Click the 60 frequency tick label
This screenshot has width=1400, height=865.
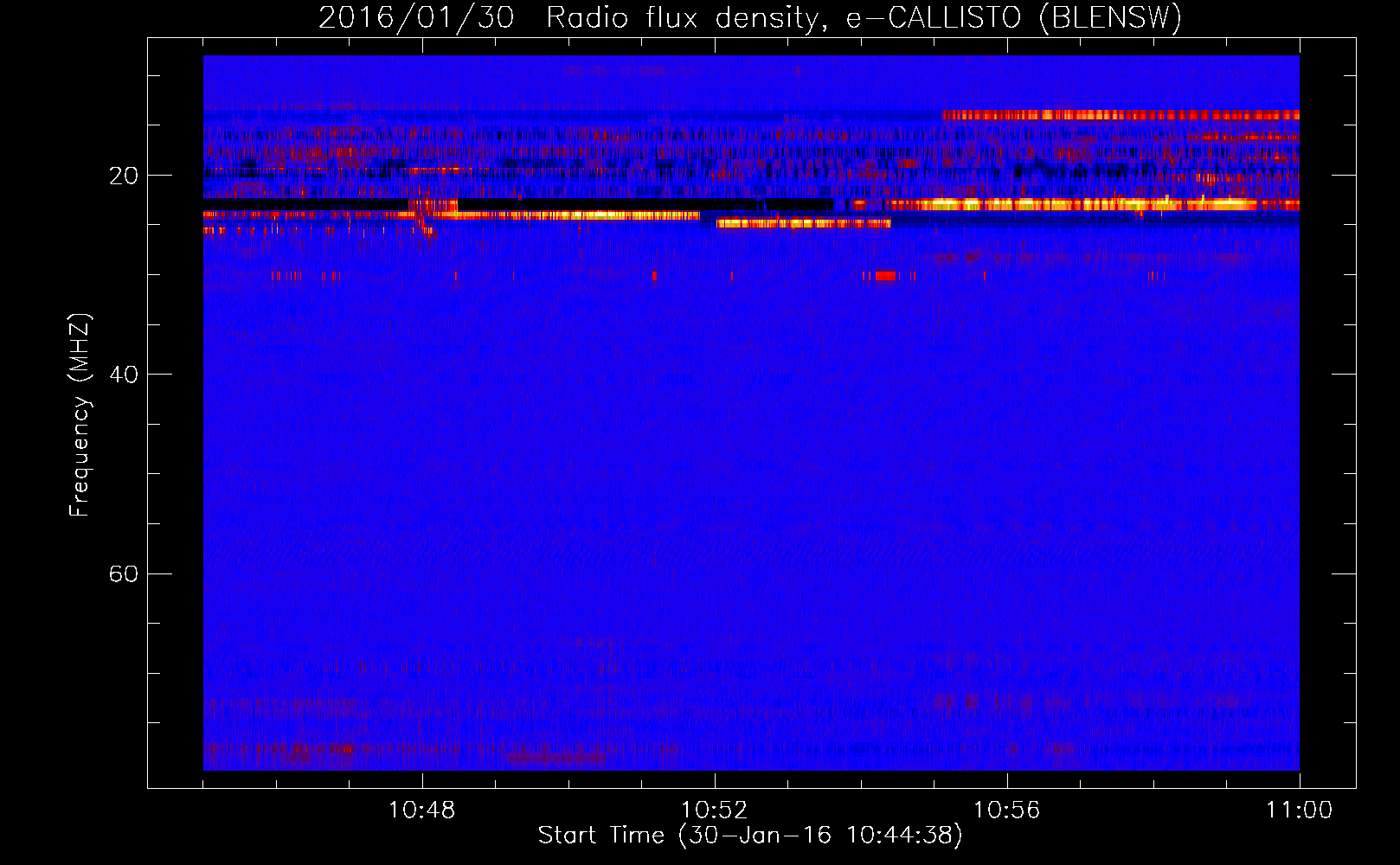click(x=123, y=573)
